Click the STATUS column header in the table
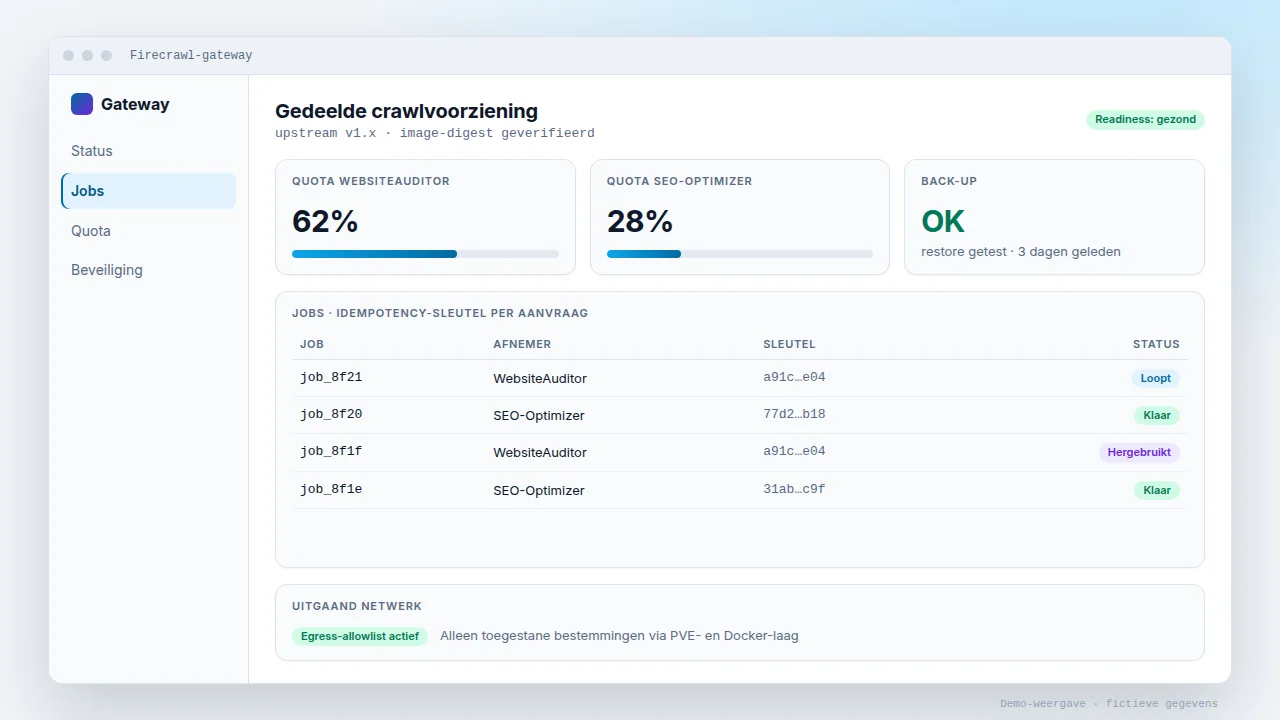 1156,344
